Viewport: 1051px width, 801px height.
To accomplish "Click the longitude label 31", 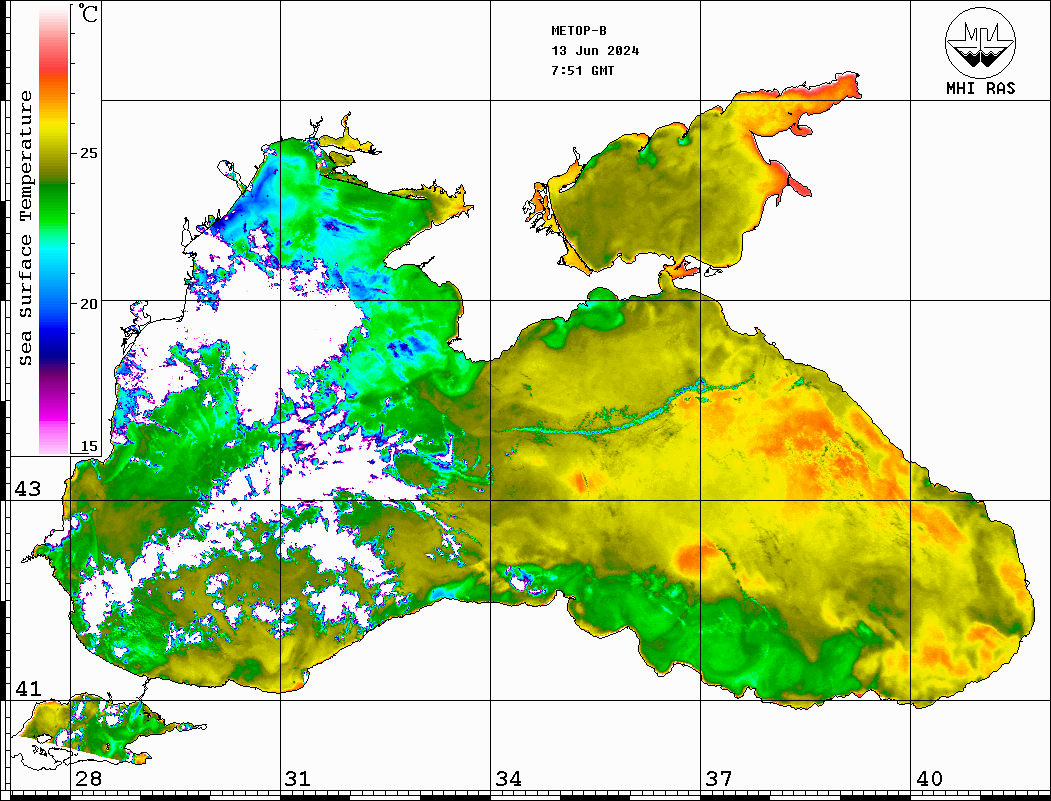I will 298,779.
